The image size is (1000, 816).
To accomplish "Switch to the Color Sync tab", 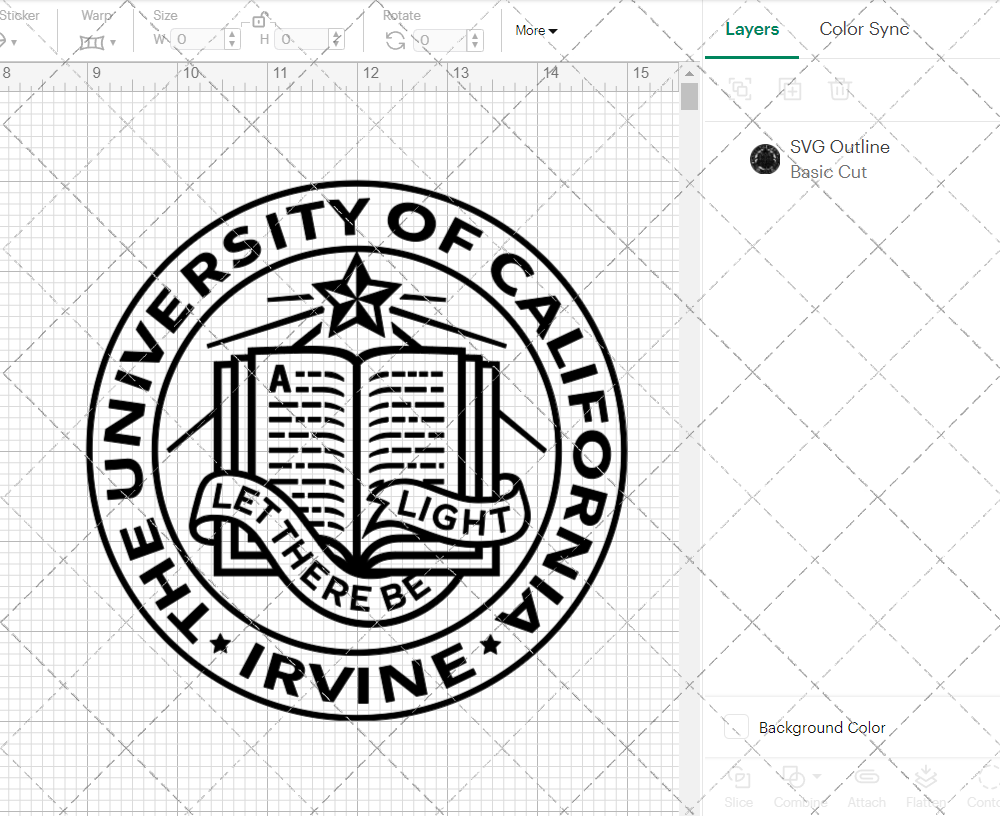I will coord(863,29).
